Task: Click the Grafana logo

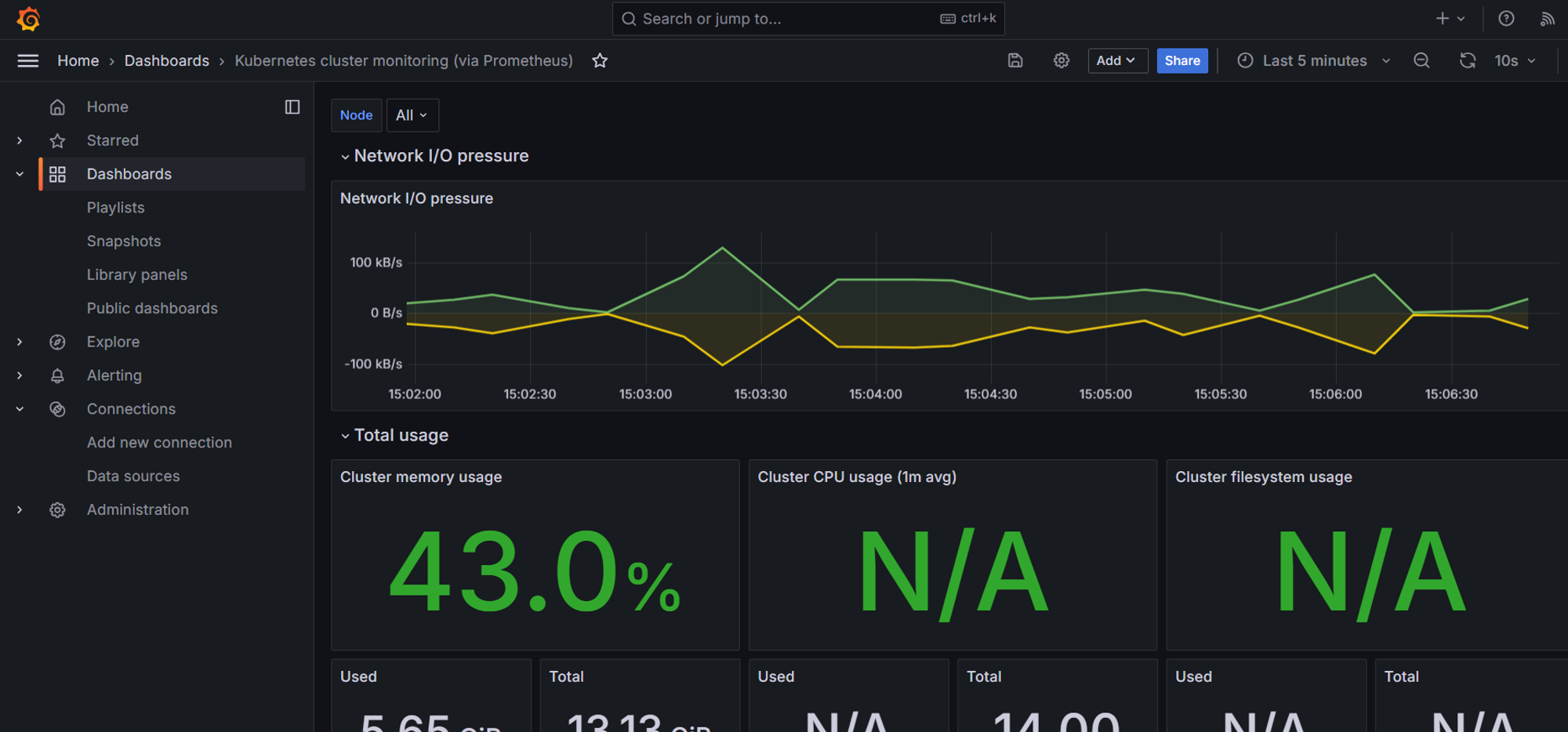Action: (x=28, y=19)
